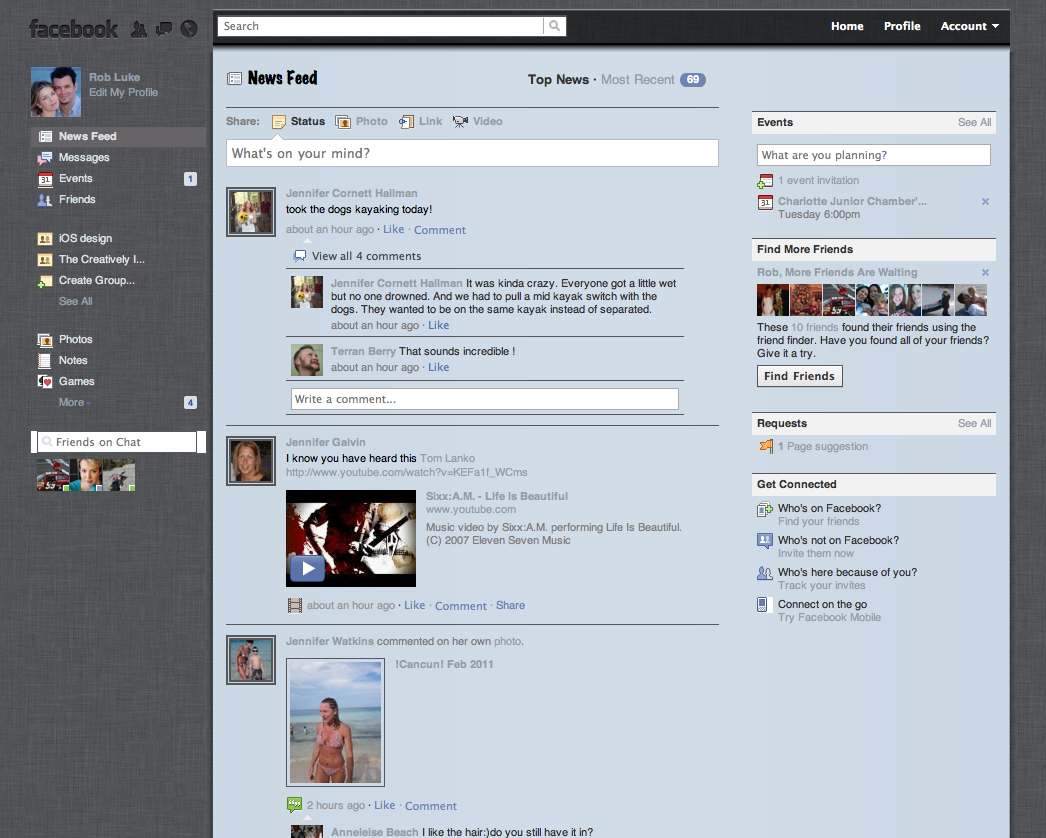Viewport: 1046px width, 838px height.
Task: Expand groups with See All in sidebar
Action: click(75, 302)
